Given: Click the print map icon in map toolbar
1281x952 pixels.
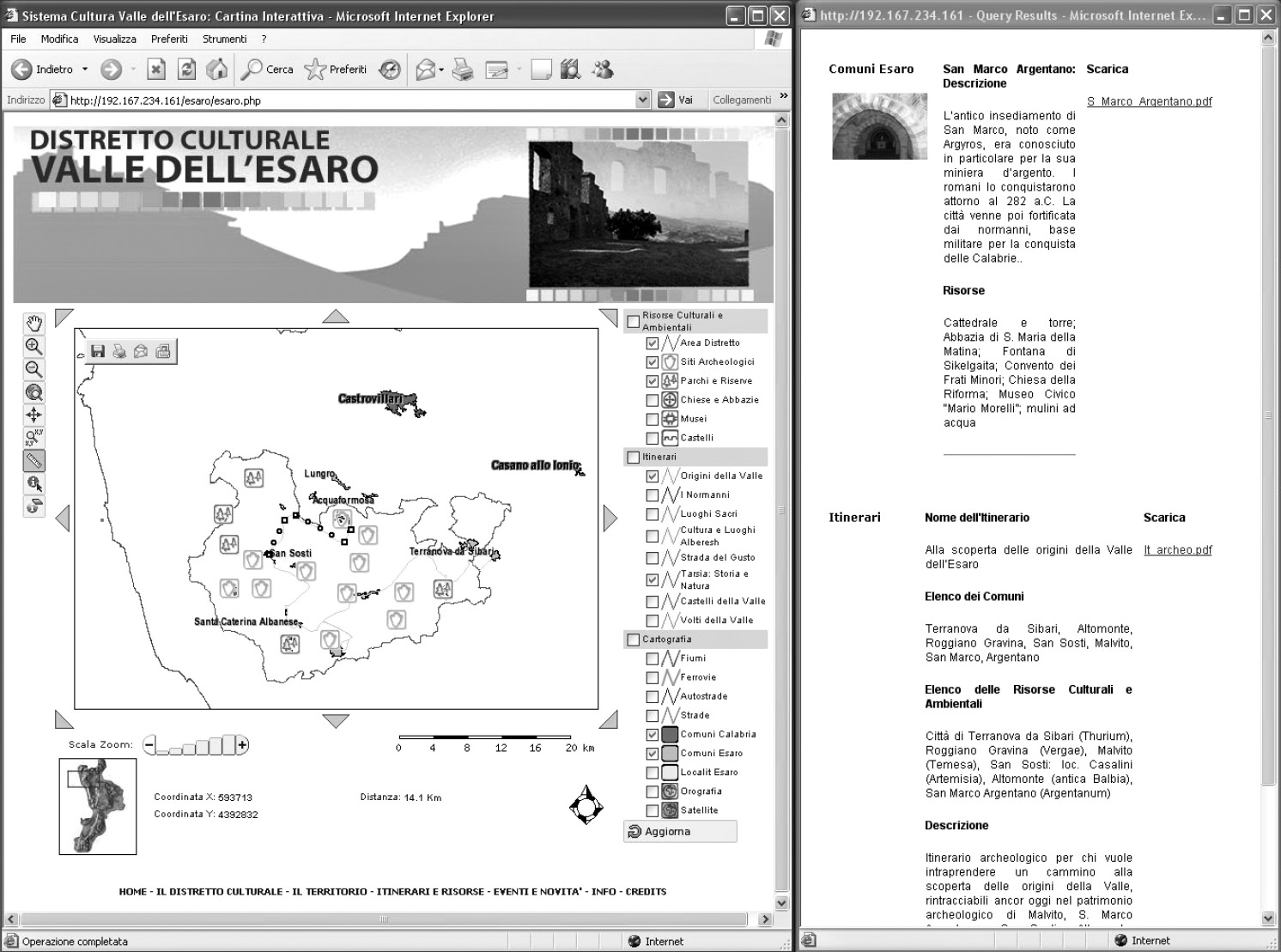Looking at the screenshot, I should (x=119, y=351).
